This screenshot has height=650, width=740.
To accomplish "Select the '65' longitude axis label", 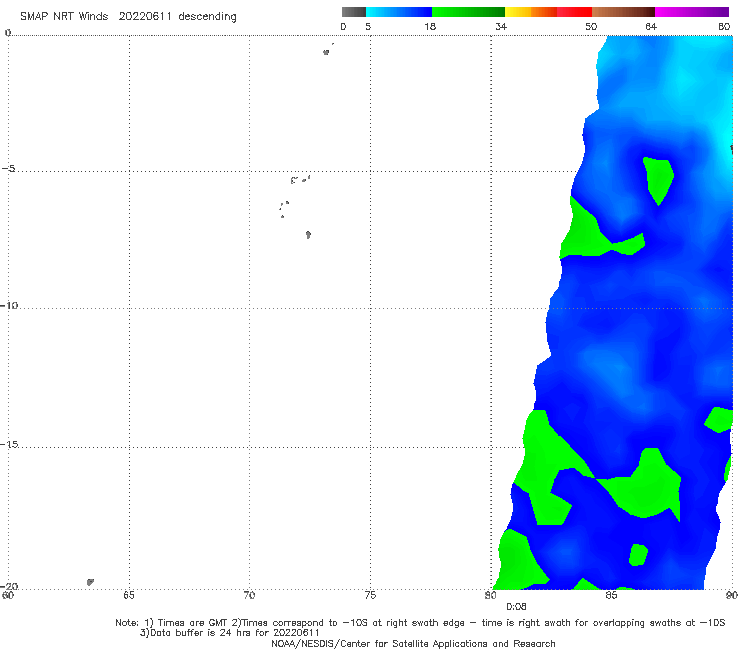I will (129, 595).
